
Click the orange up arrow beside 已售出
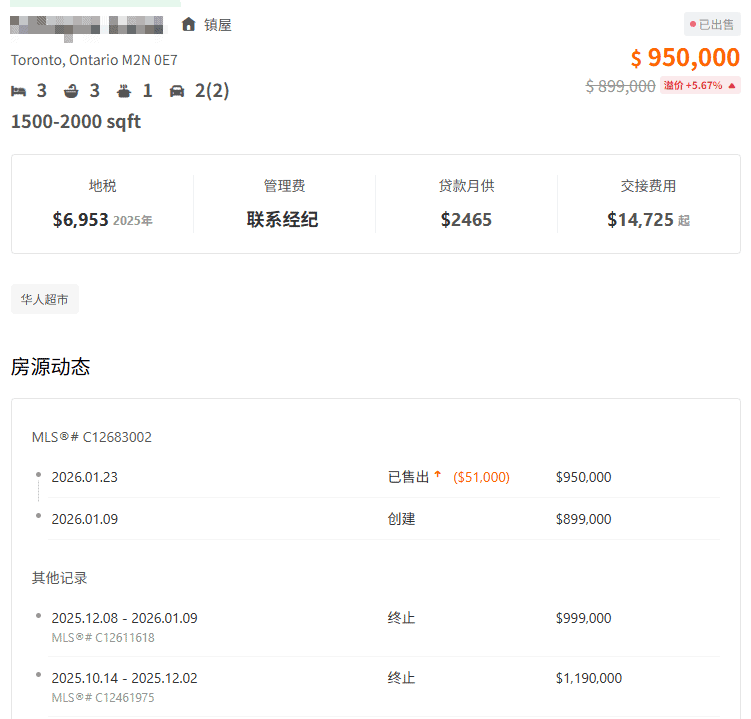437,476
